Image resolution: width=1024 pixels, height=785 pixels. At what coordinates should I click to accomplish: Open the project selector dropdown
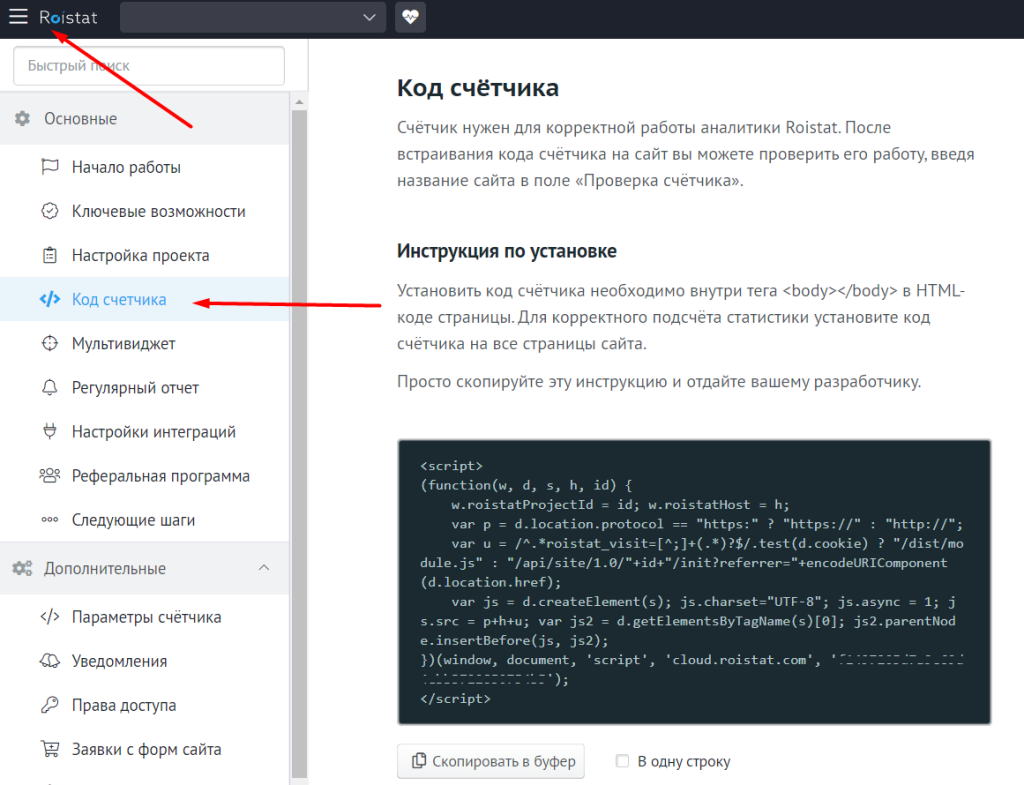tap(252, 17)
